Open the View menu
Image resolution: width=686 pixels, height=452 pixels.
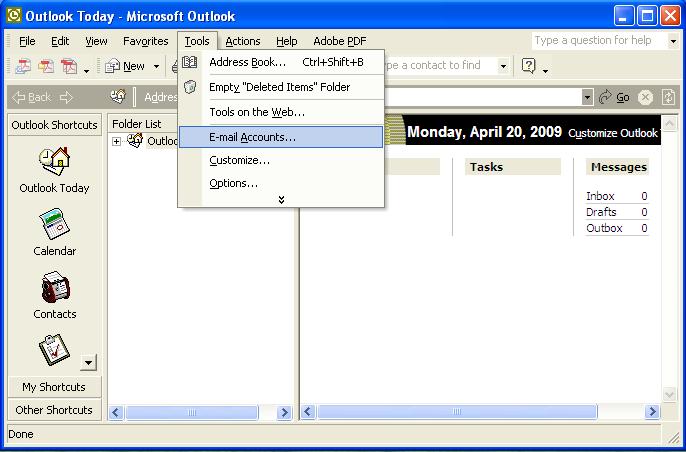pos(96,41)
